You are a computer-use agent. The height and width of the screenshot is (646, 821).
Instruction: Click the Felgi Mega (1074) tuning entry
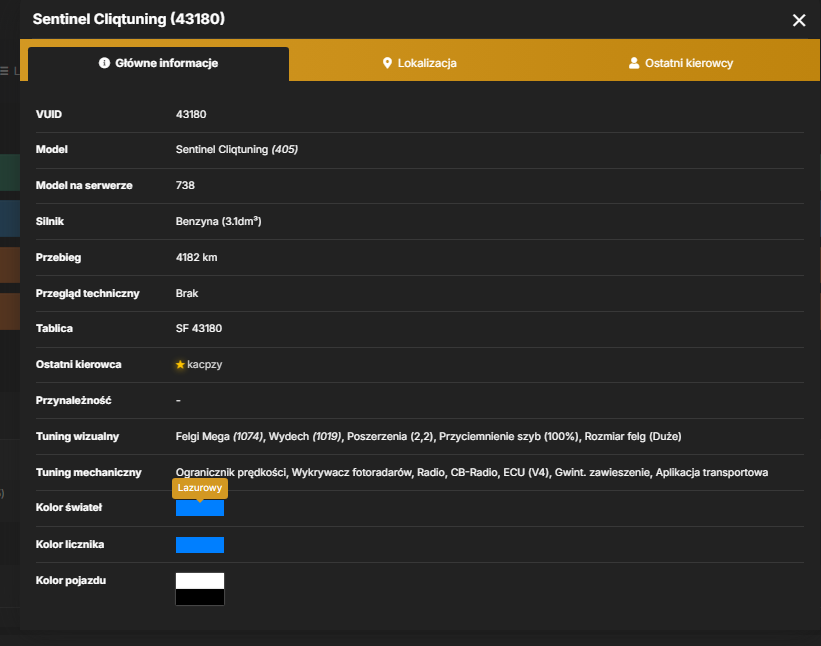(x=219, y=436)
